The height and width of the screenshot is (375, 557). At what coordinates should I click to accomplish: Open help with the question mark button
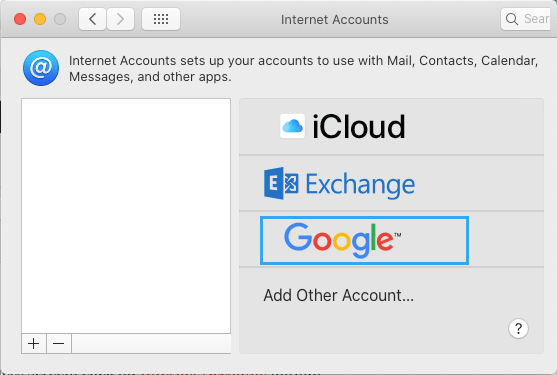click(518, 328)
